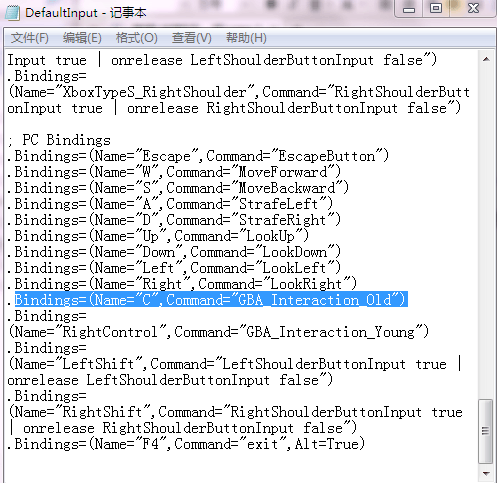The width and height of the screenshot is (497, 483).
Task: Minimize the Notepad window
Action: pyautogui.click(x=409, y=9)
